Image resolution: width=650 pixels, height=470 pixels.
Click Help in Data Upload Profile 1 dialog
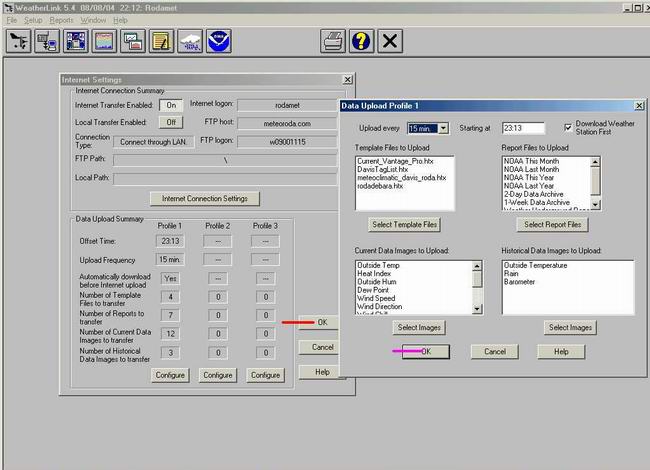[561, 351]
